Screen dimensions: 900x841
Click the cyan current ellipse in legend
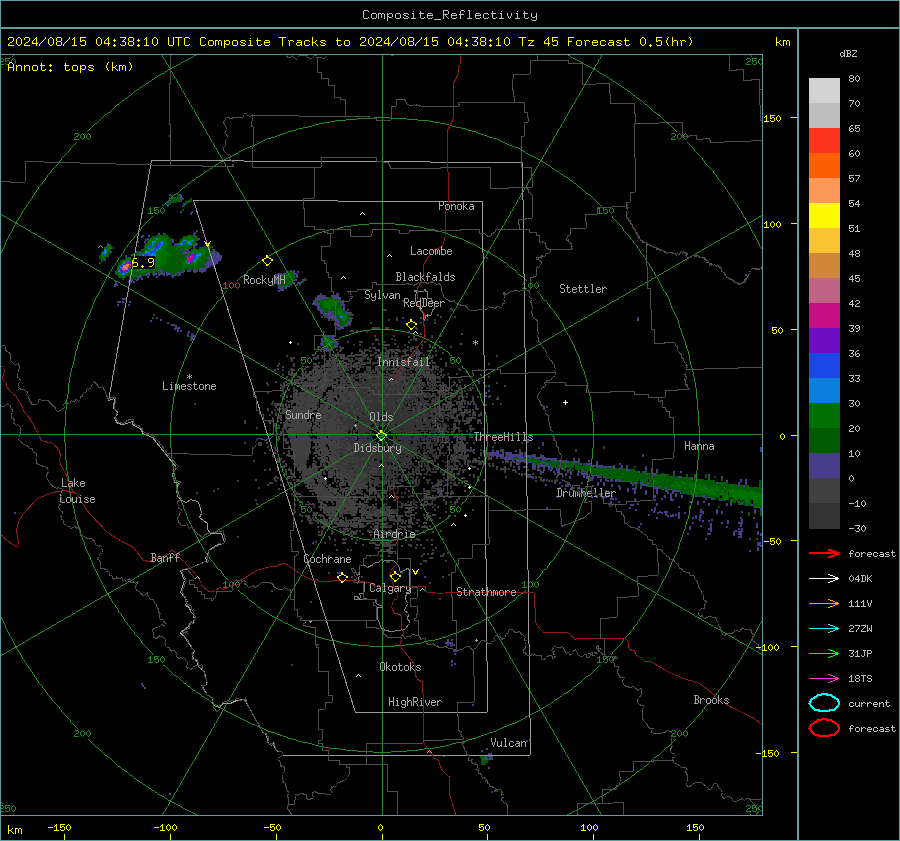click(x=824, y=703)
